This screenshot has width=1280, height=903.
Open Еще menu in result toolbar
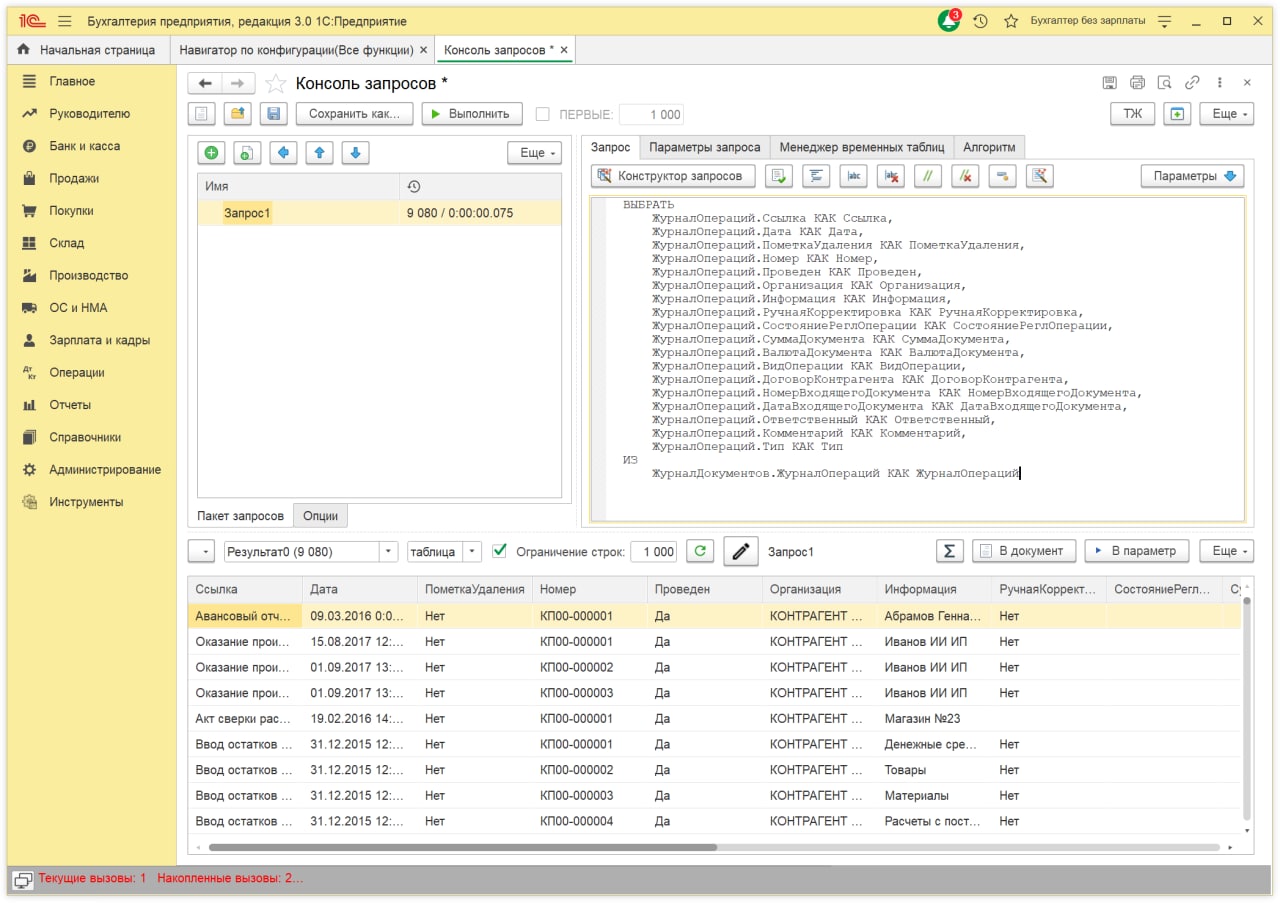coord(1226,551)
